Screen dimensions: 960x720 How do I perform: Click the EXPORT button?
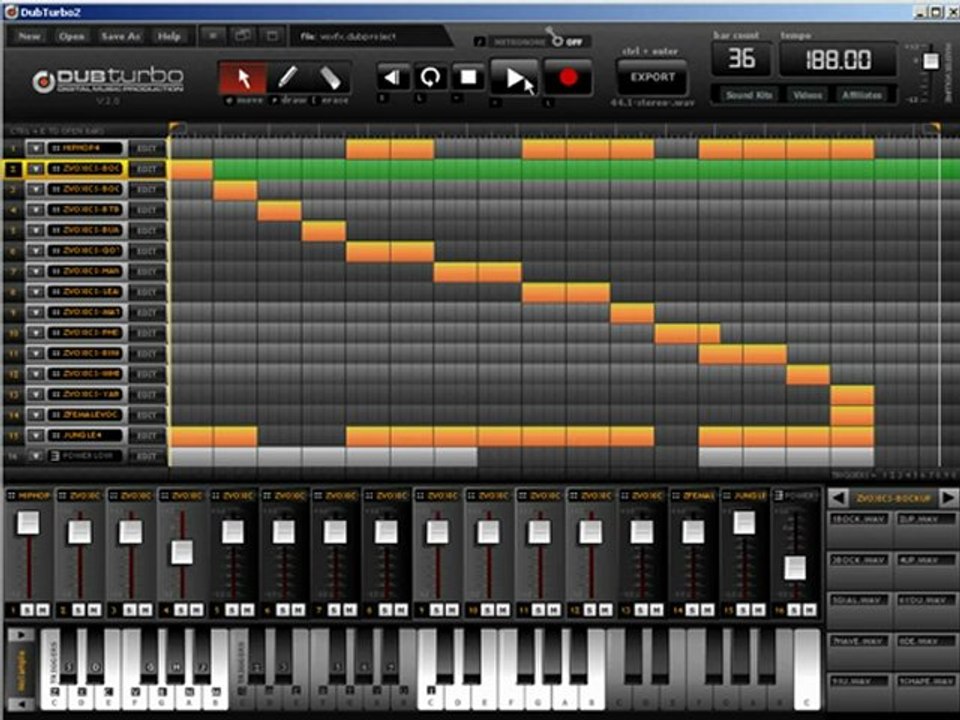click(652, 78)
